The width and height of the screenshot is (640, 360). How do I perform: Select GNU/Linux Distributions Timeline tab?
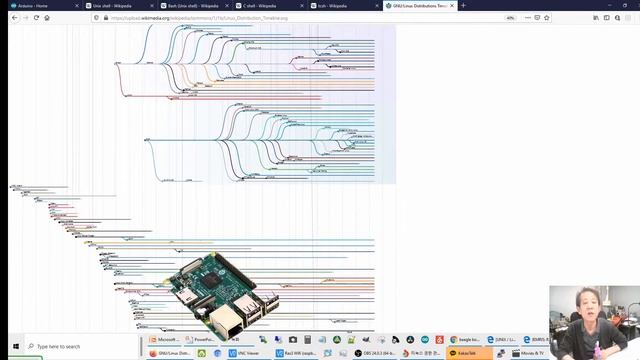(x=420, y=6)
